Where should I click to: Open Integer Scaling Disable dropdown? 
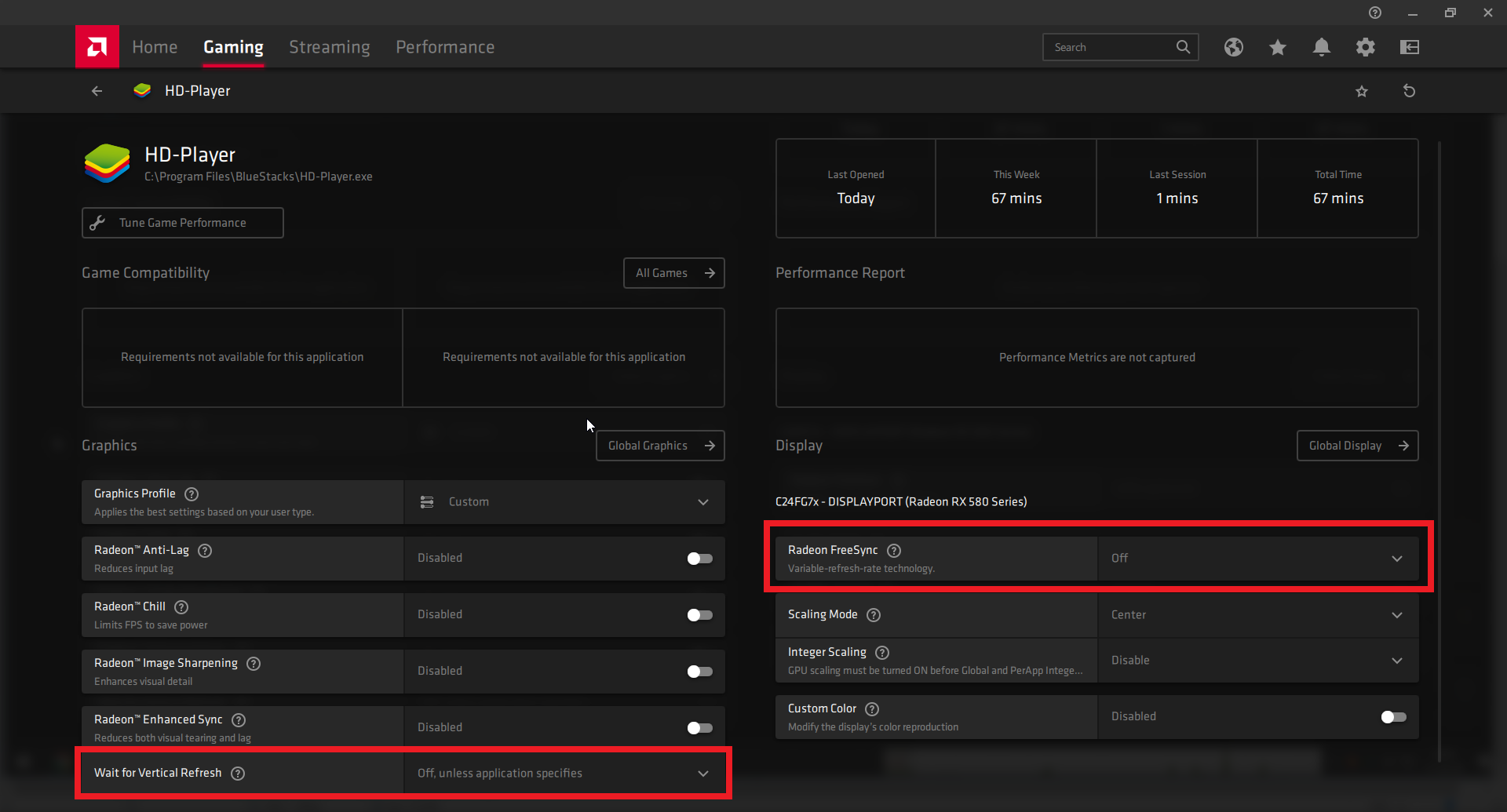1258,661
